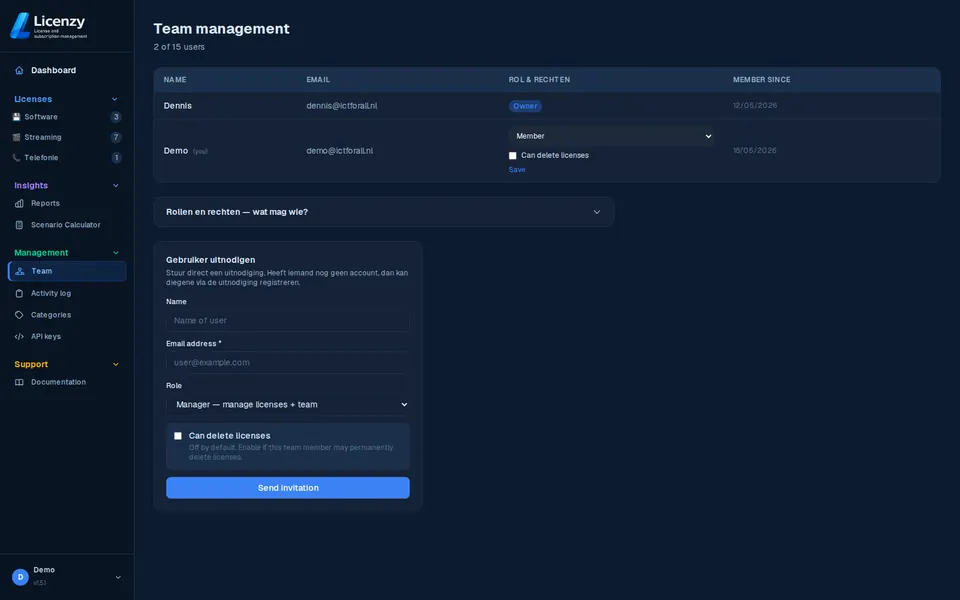Viewport: 960px width, 600px height.
Task: Click date 18/05/2026
Action: [755, 150]
